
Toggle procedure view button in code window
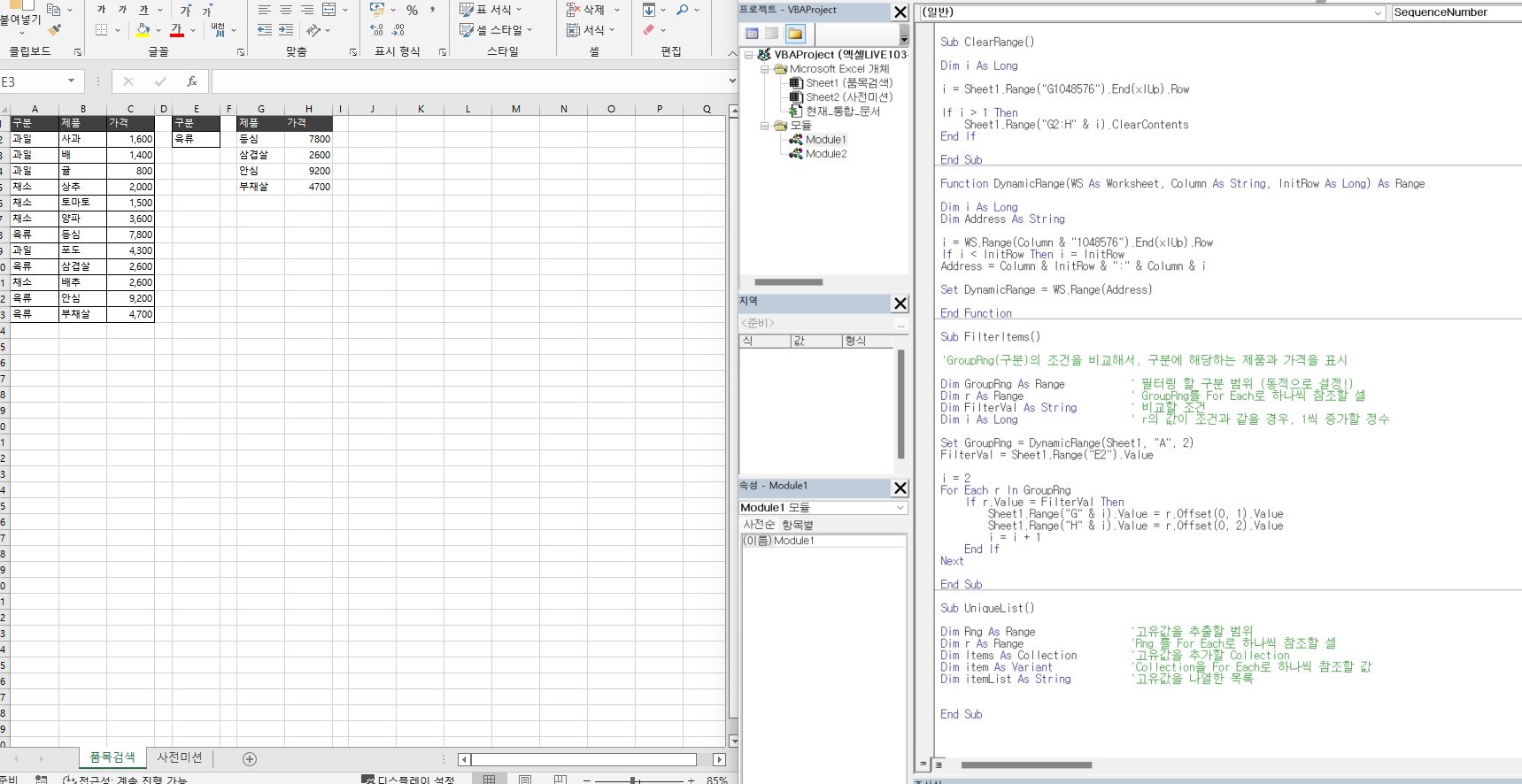tap(923, 764)
